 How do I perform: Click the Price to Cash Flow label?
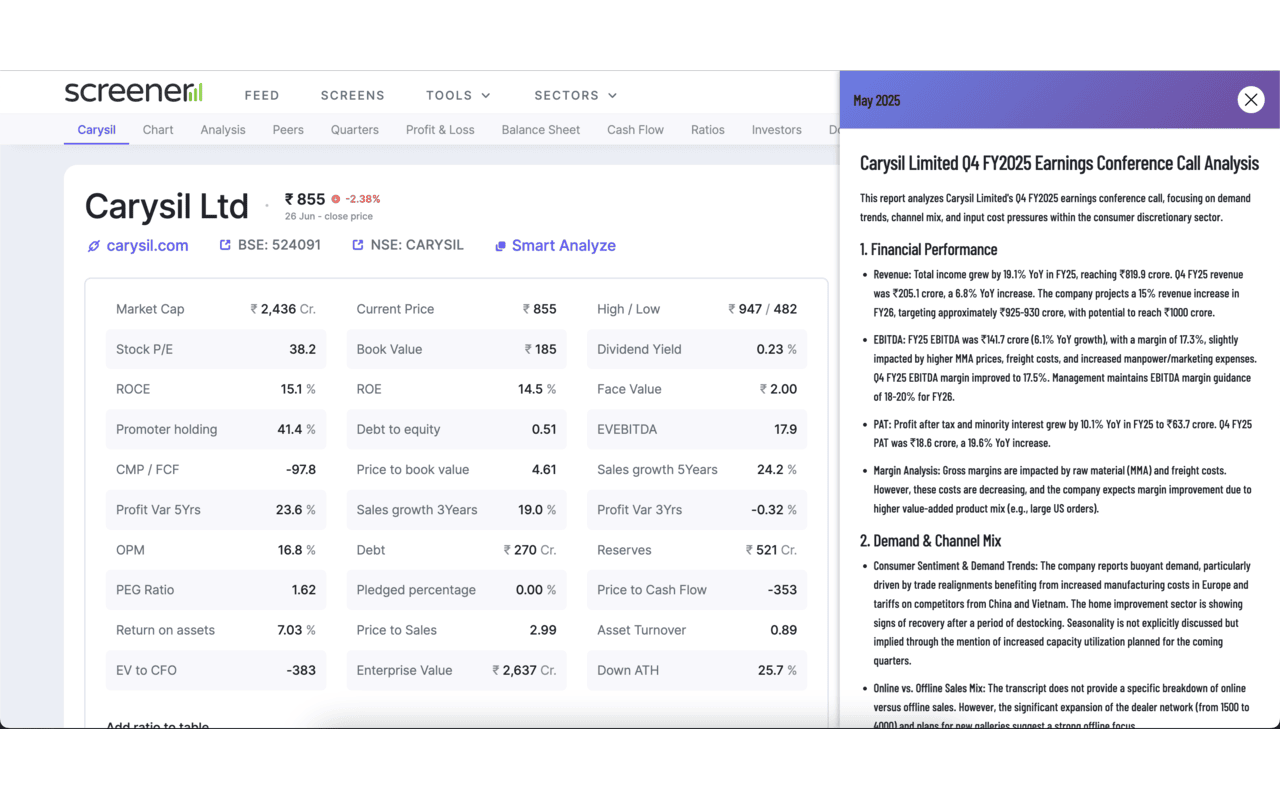[x=652, y=590]
